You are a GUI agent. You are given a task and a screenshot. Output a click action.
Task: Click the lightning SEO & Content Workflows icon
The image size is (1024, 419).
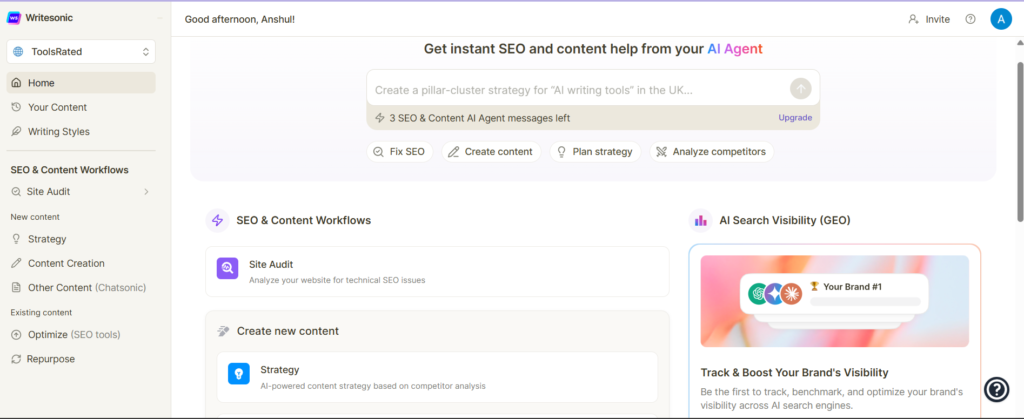[217, 221]
